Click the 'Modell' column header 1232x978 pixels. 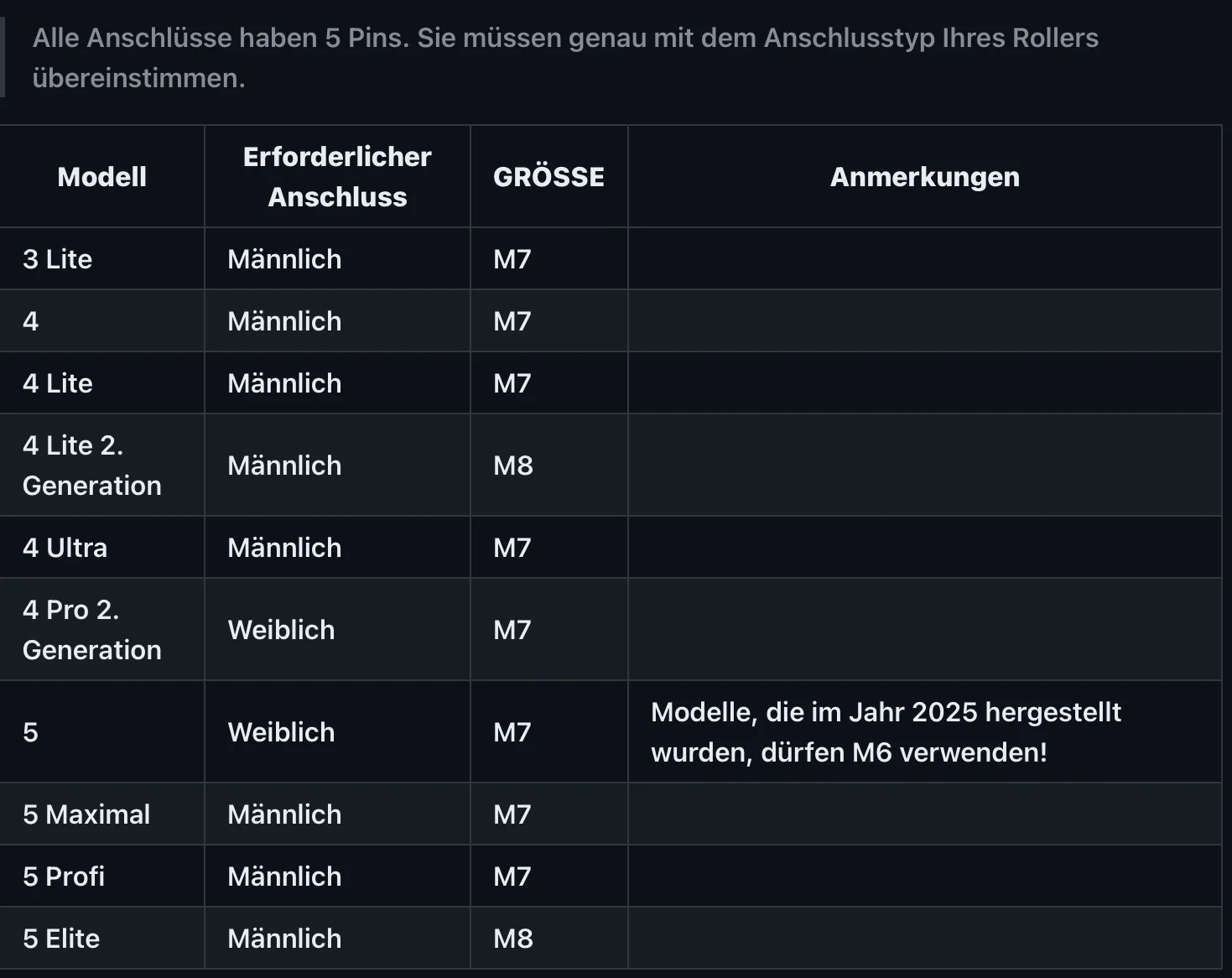coord(101,177)
